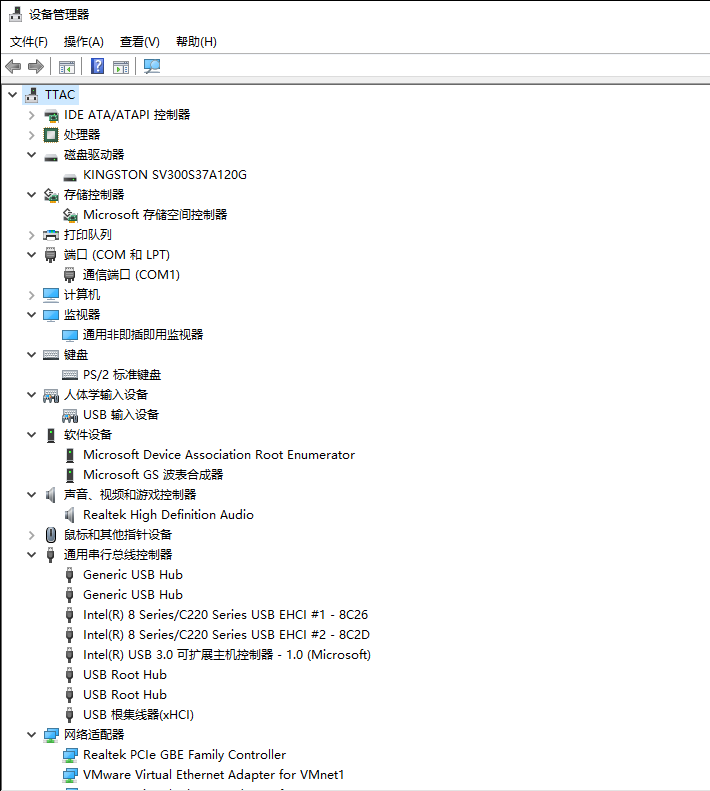Select the USB 输入设备 text
This screenshot has width=710, height=791.
121,415
